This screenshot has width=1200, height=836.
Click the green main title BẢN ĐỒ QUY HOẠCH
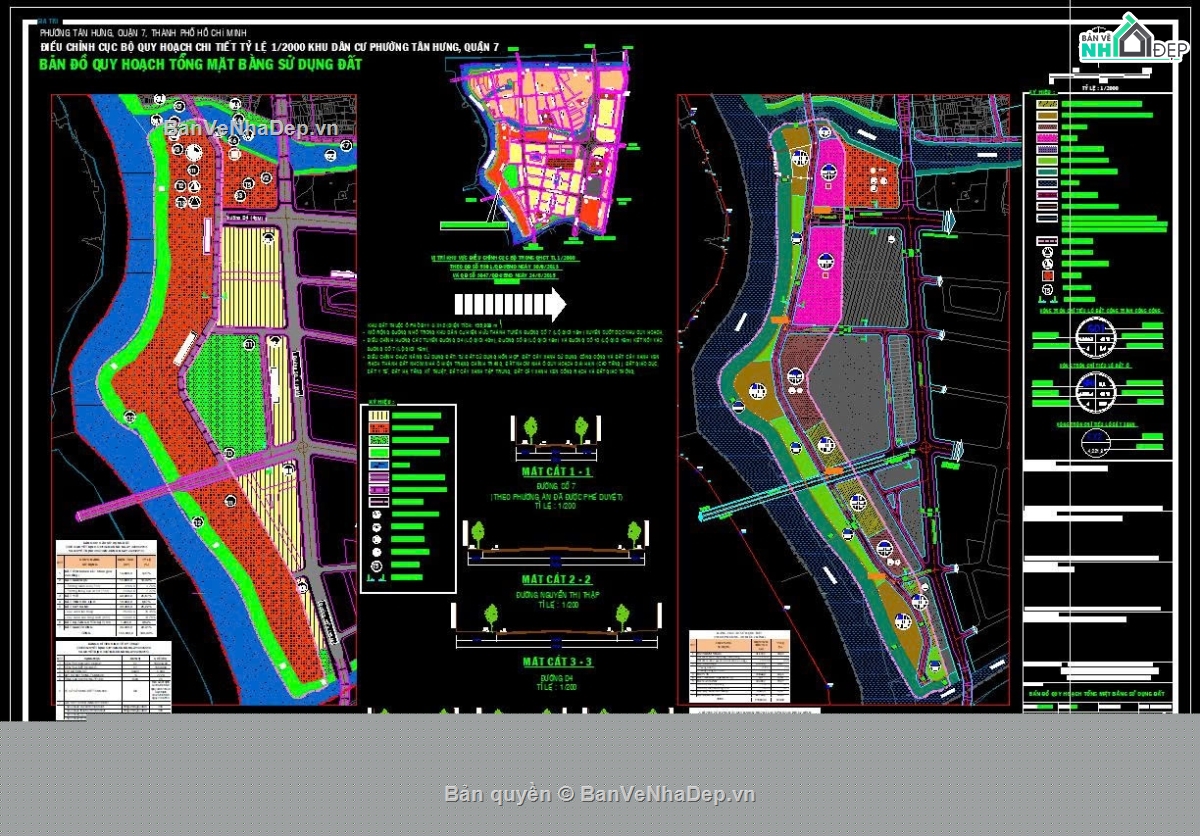tap(200, 65)
